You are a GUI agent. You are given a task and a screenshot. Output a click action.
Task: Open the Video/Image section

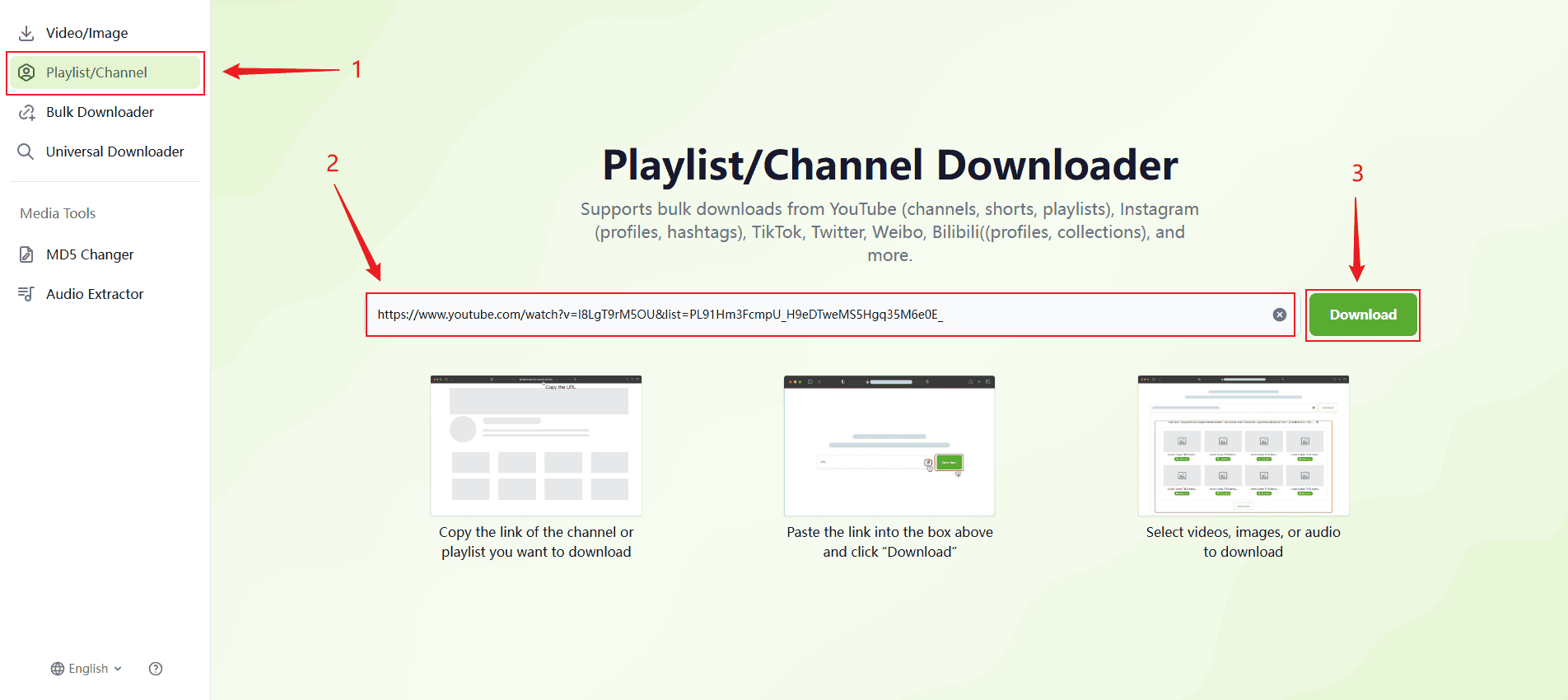105,33
